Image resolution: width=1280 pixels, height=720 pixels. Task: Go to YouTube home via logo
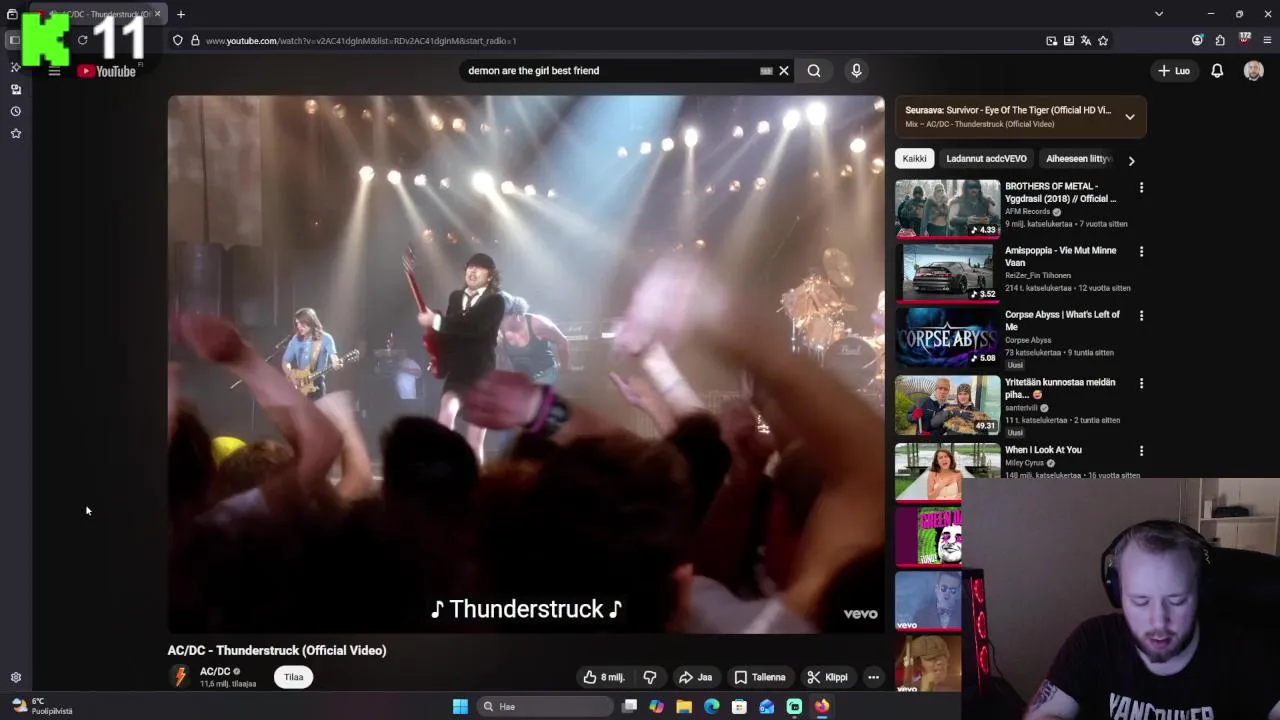coord(107,71)
